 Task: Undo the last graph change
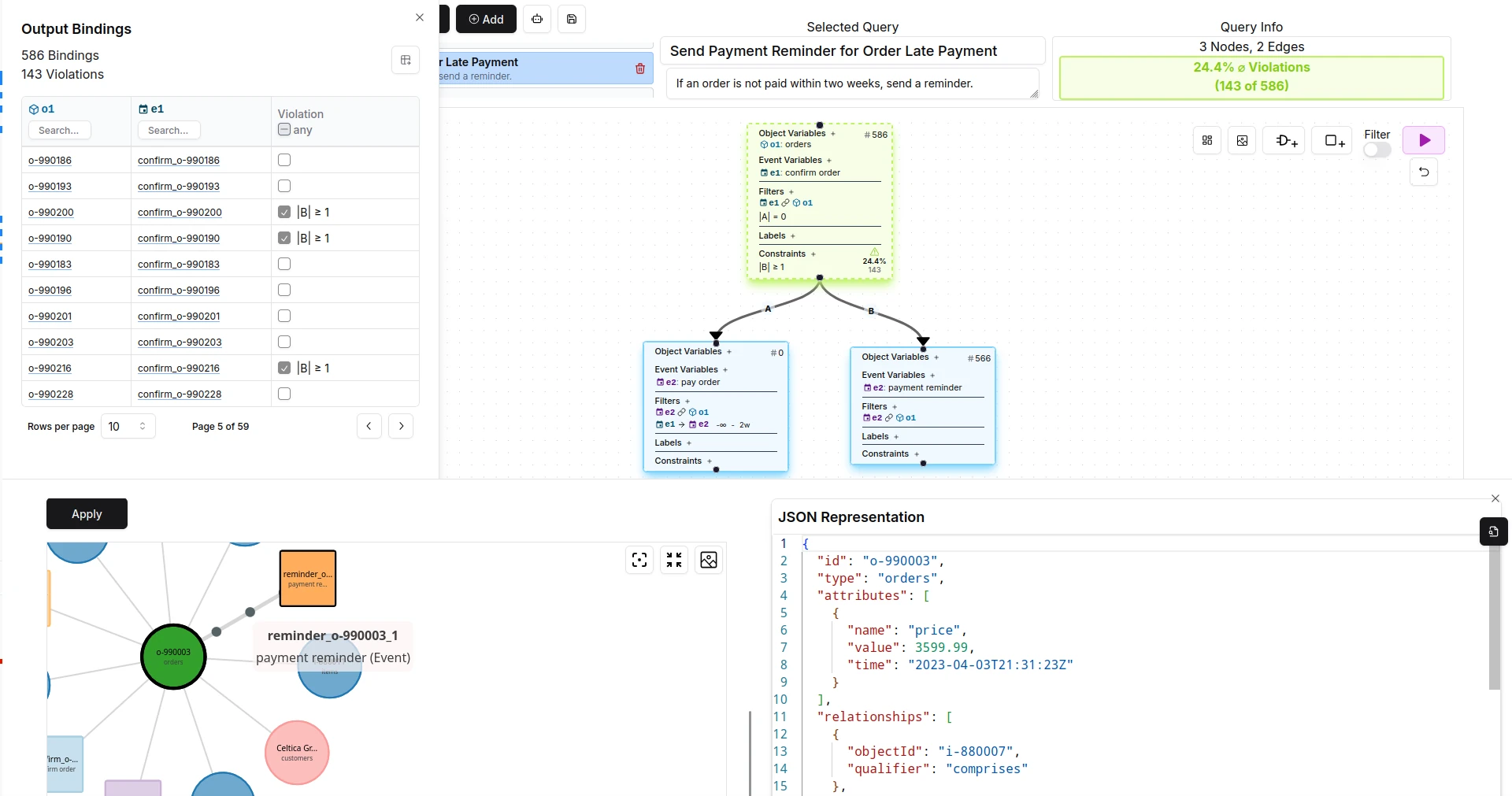[1424, 172]
